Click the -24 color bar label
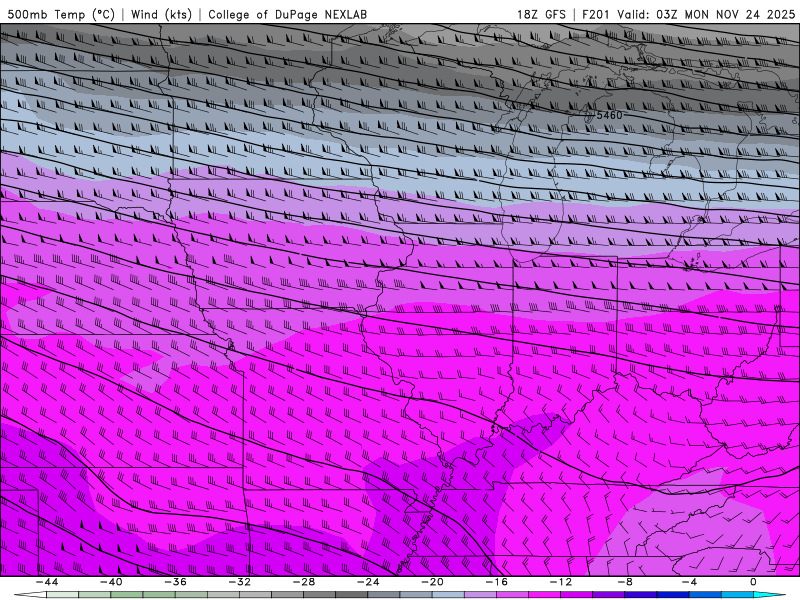The image size is (800, 600). tap(368, 582)
